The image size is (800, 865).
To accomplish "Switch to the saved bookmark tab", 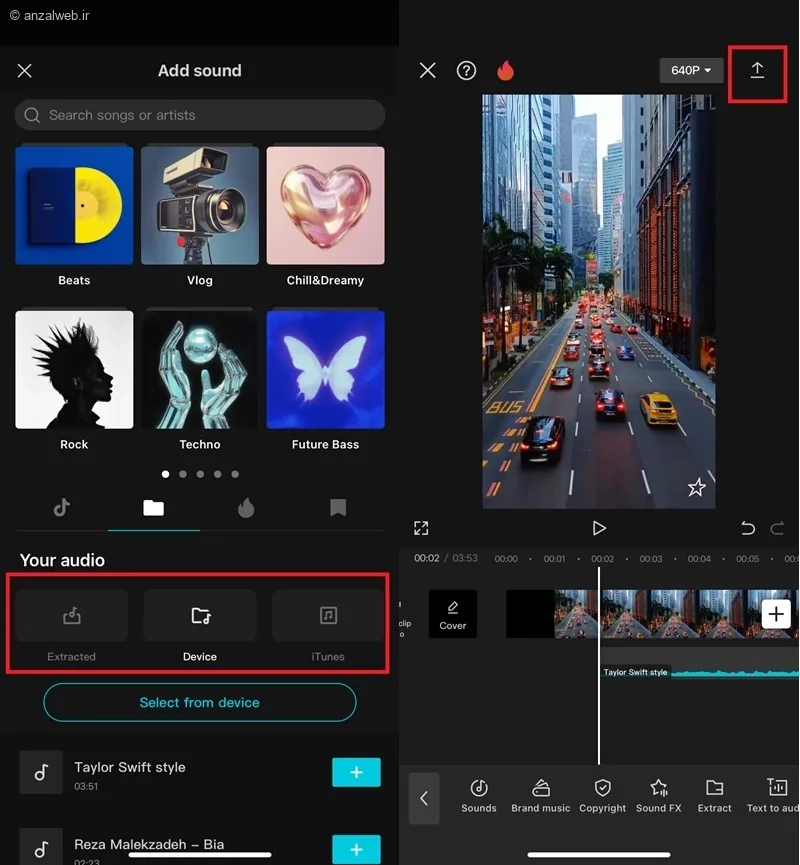I will pyautogui.click(x=338, y=508).
